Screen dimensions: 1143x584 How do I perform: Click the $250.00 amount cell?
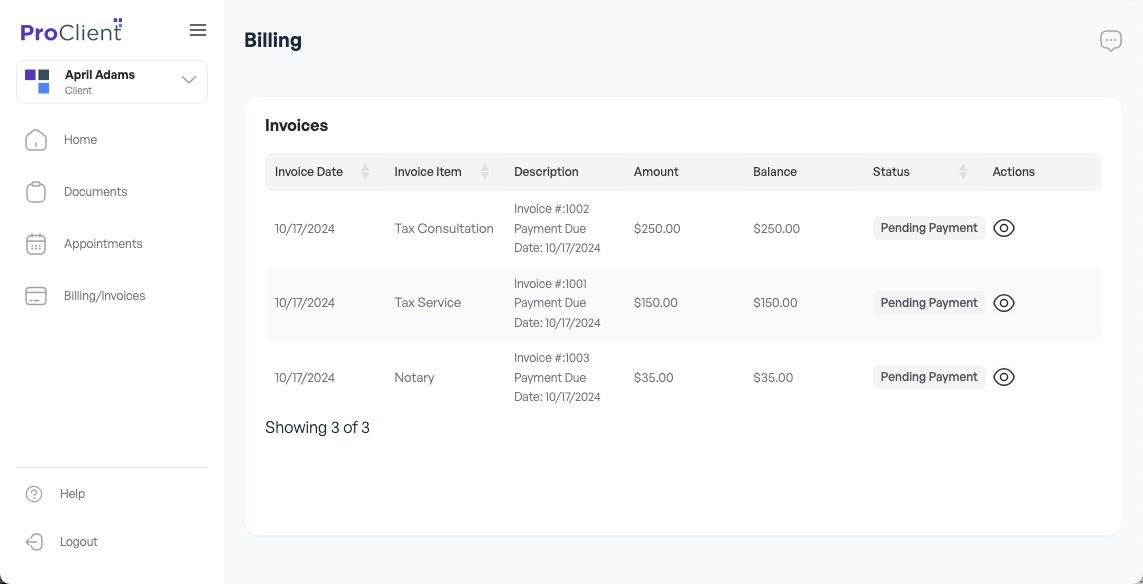(x=657, y=229)
